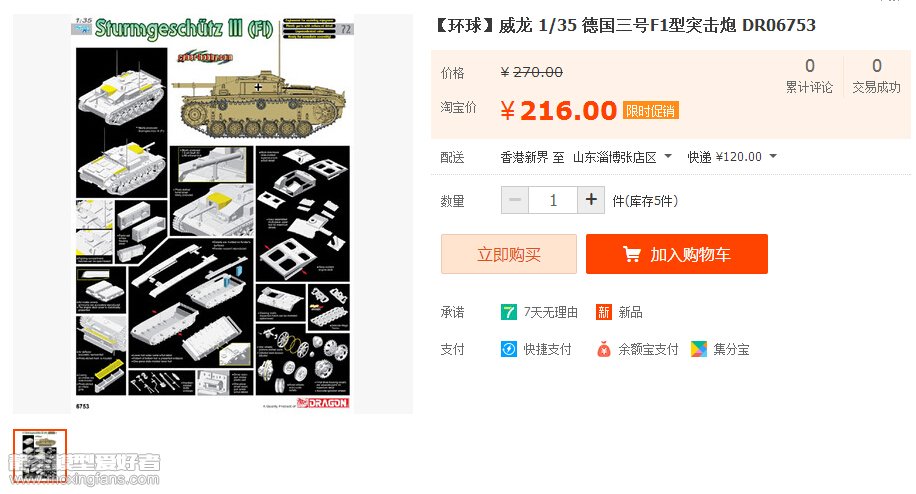Viewport: 916px width, 494px height.
Task: Decrease quantity with the minus button
Action: [515, 200]
